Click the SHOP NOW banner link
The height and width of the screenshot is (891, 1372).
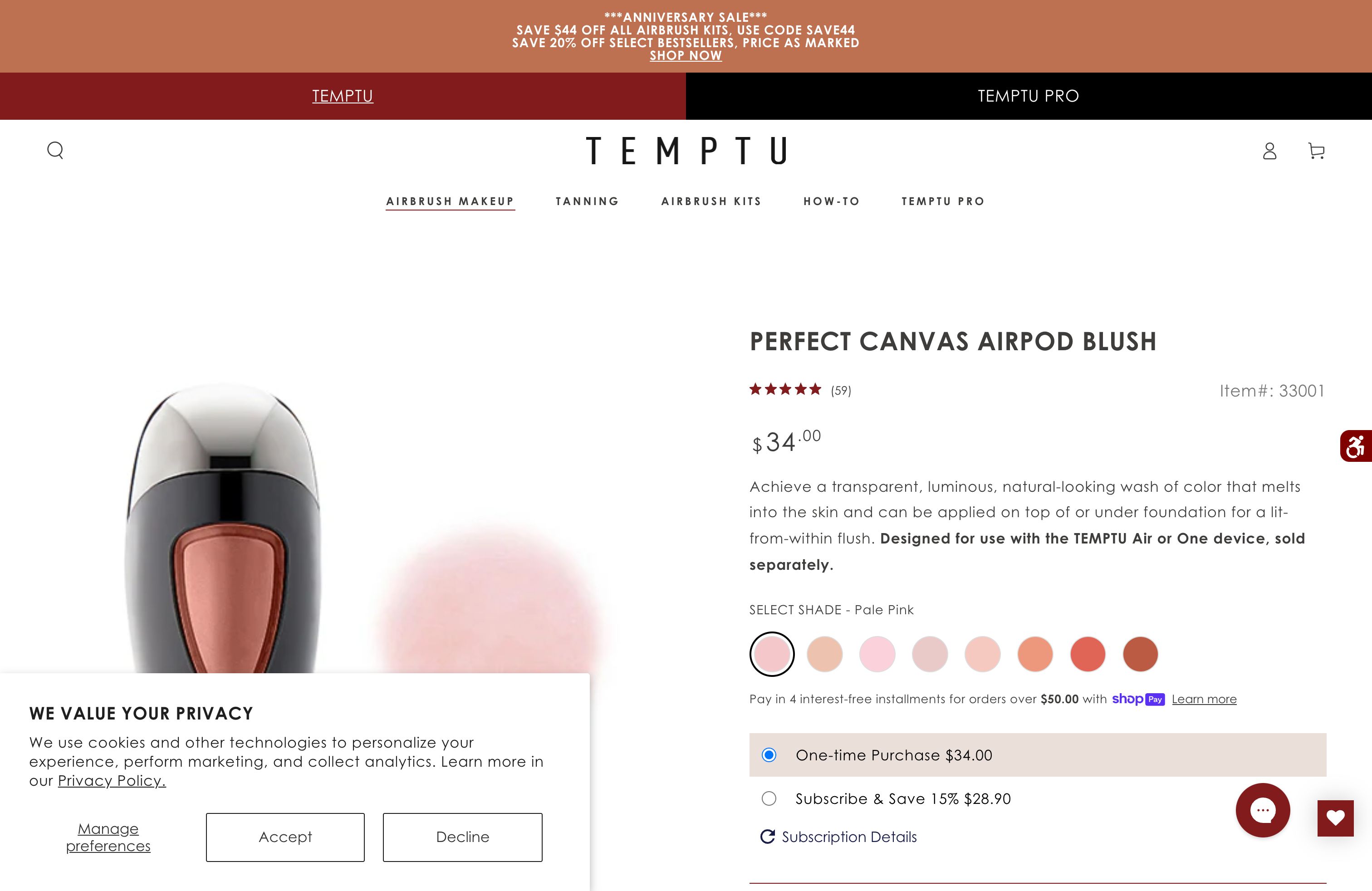686,55
